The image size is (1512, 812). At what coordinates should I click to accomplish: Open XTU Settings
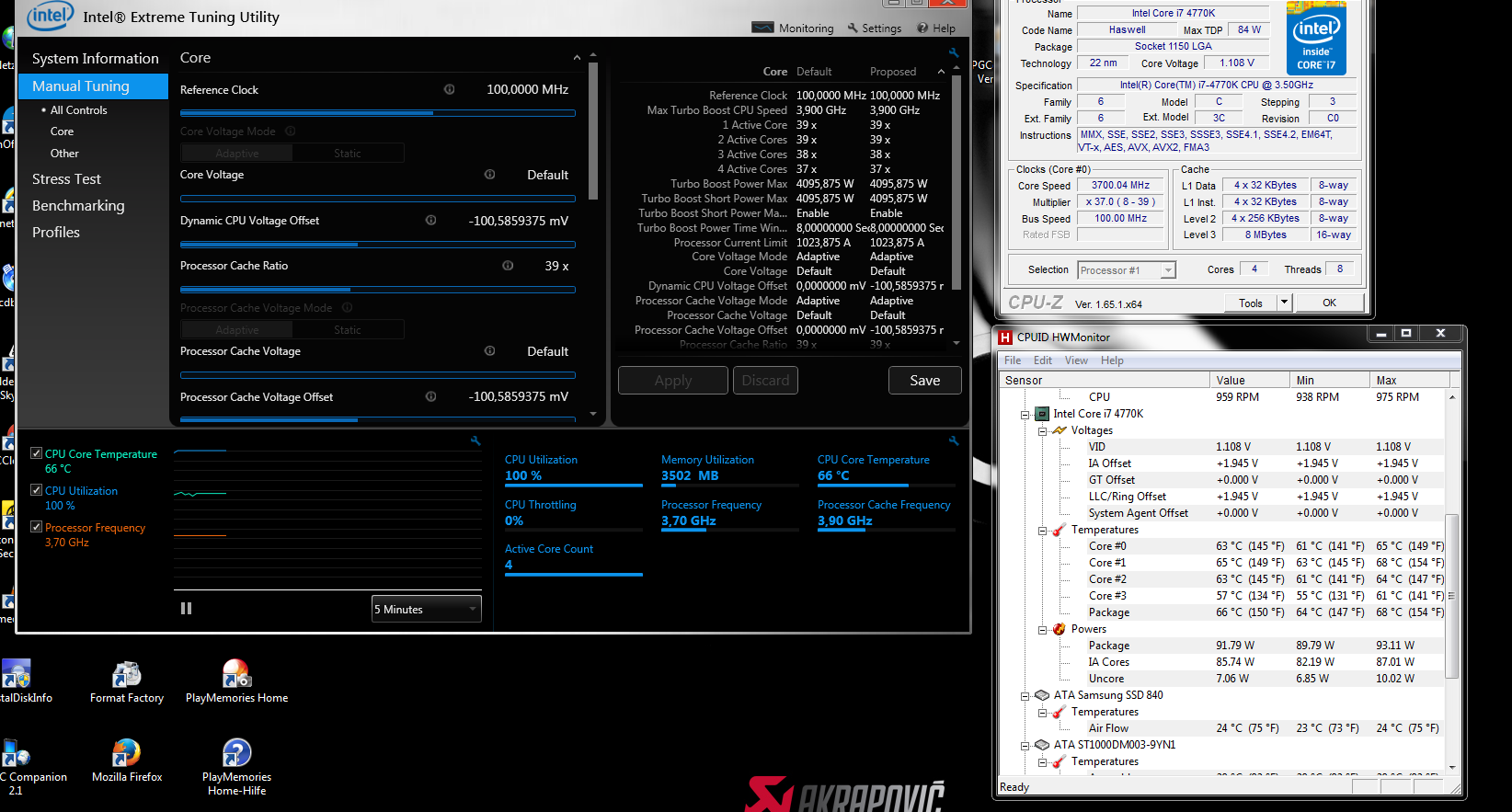pos(874,28)
